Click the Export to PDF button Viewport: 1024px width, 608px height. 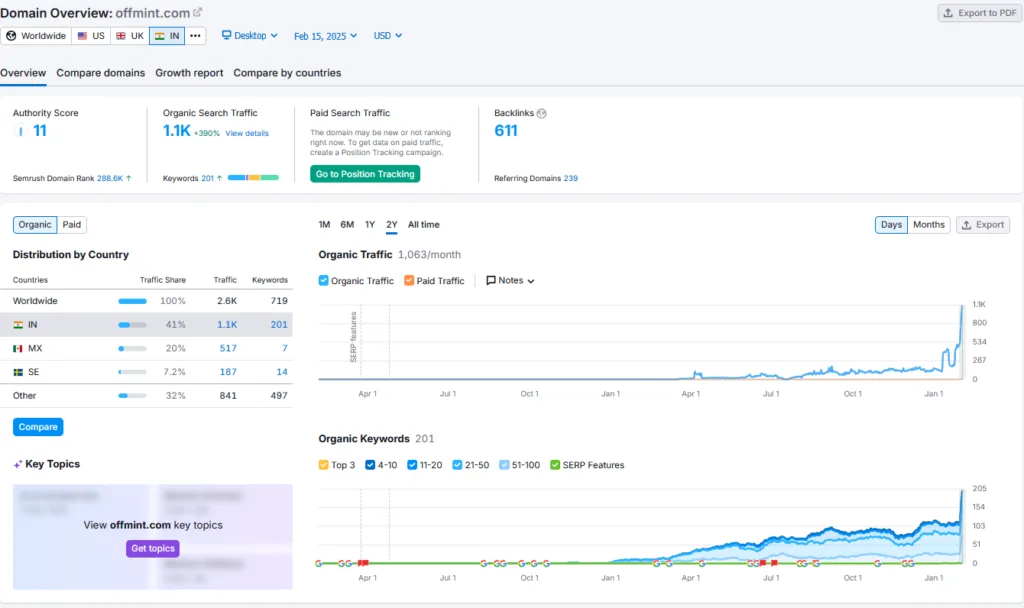coord(980,13)
